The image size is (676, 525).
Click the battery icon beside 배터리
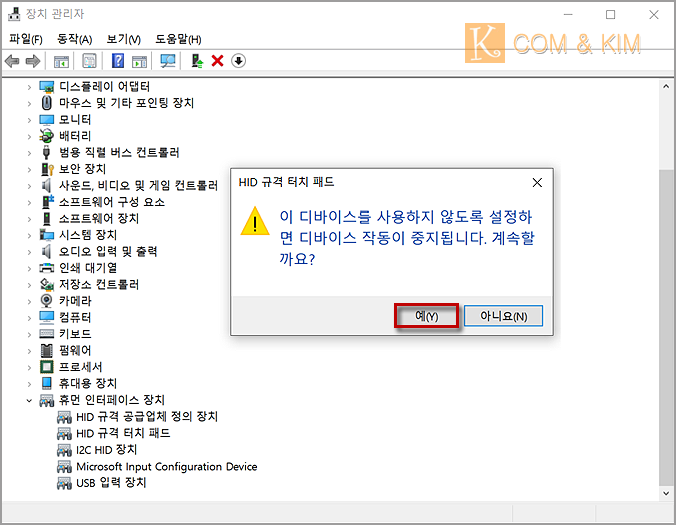tap(47, 136)
